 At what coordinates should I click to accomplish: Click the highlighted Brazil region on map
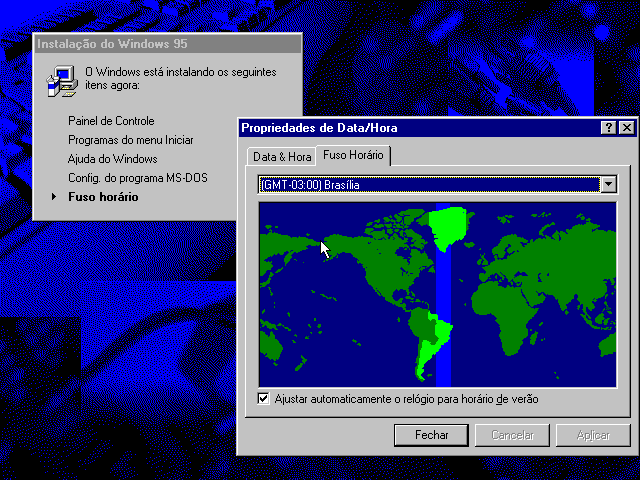443,331
